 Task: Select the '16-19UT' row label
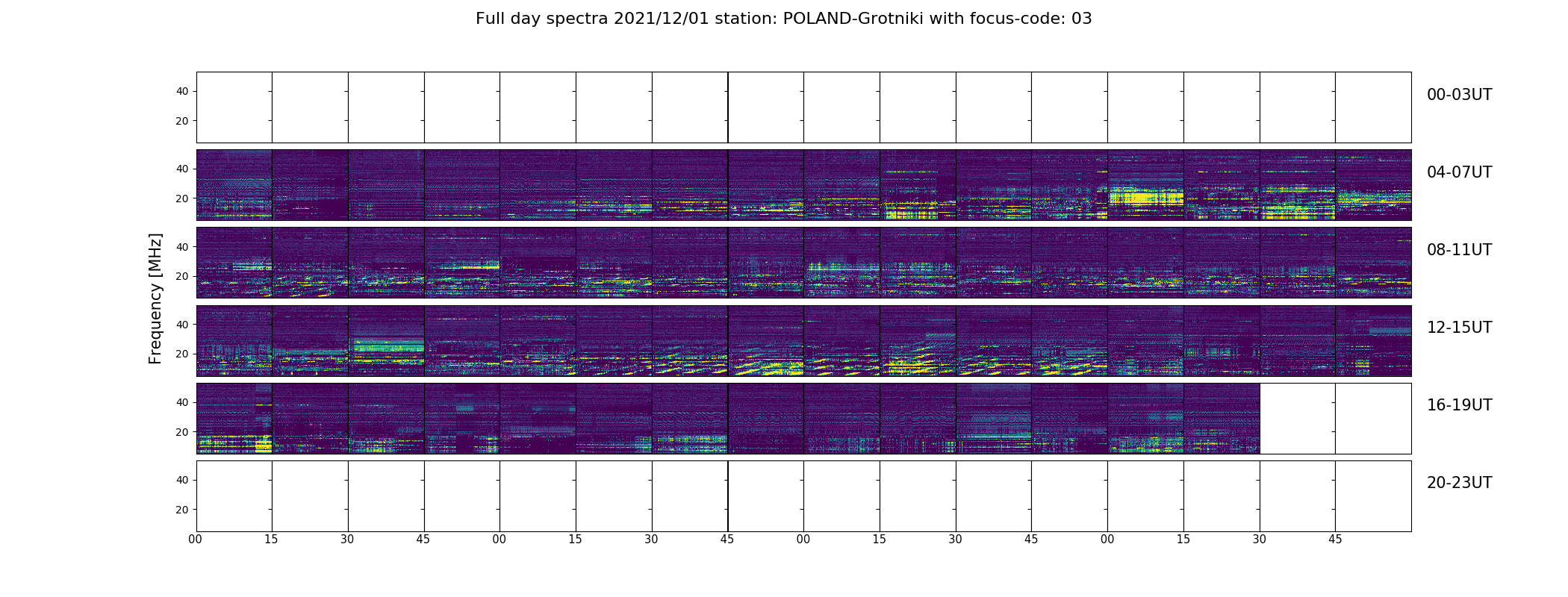[1459, 405]
